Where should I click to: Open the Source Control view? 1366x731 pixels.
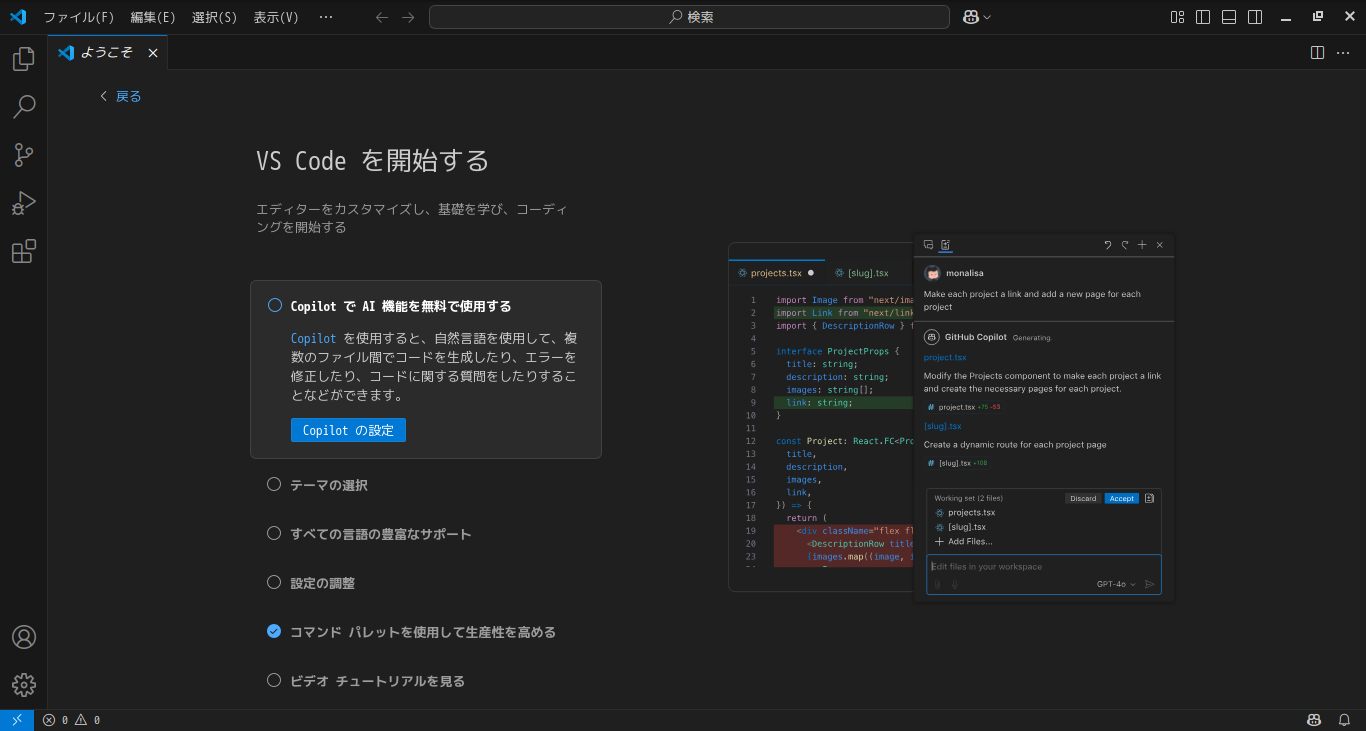pos(23,155)
